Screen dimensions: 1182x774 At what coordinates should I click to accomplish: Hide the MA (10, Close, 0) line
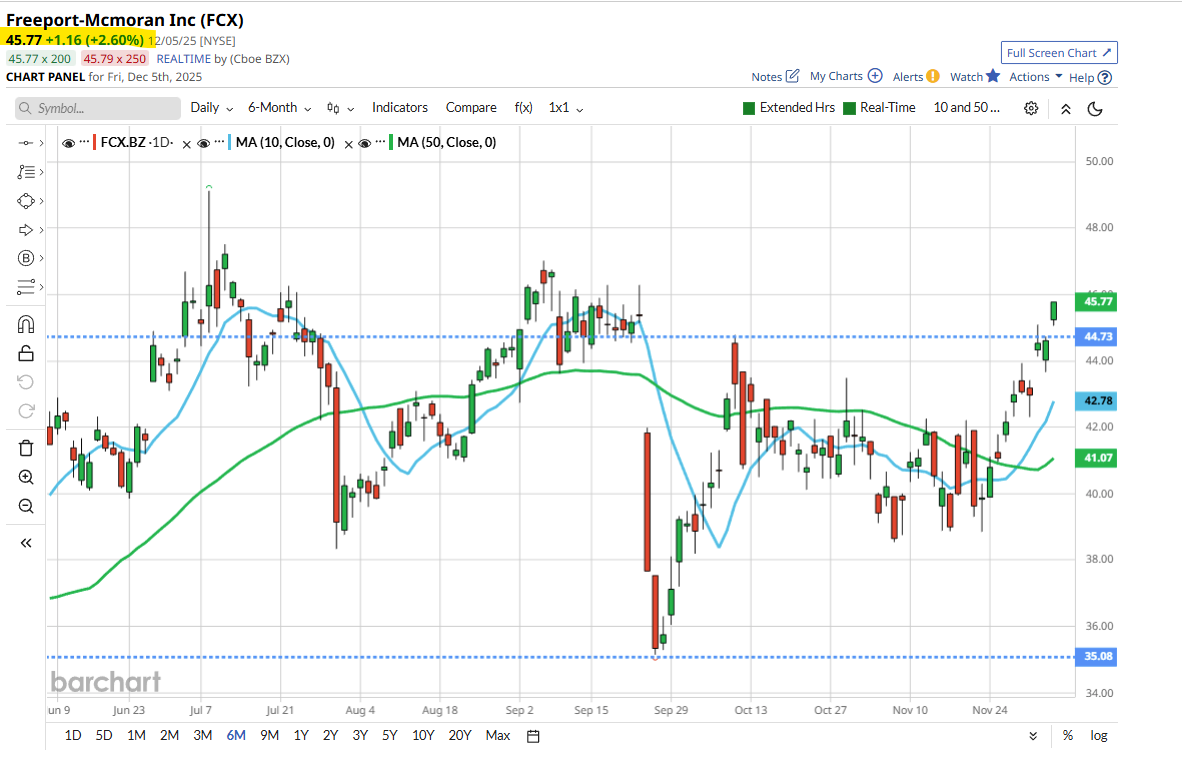[x=203, y=143]
